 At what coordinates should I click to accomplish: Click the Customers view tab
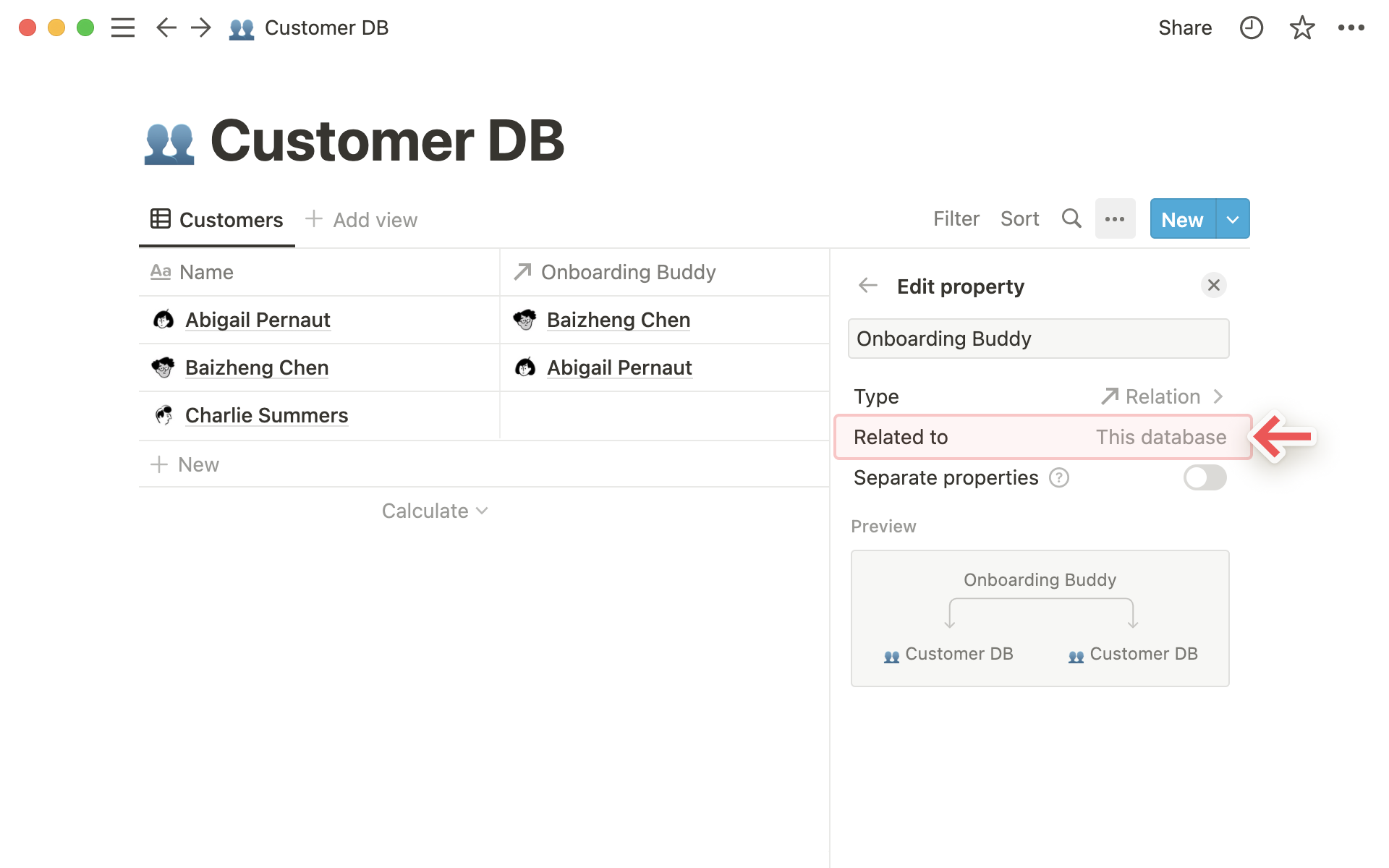[215, 220]
